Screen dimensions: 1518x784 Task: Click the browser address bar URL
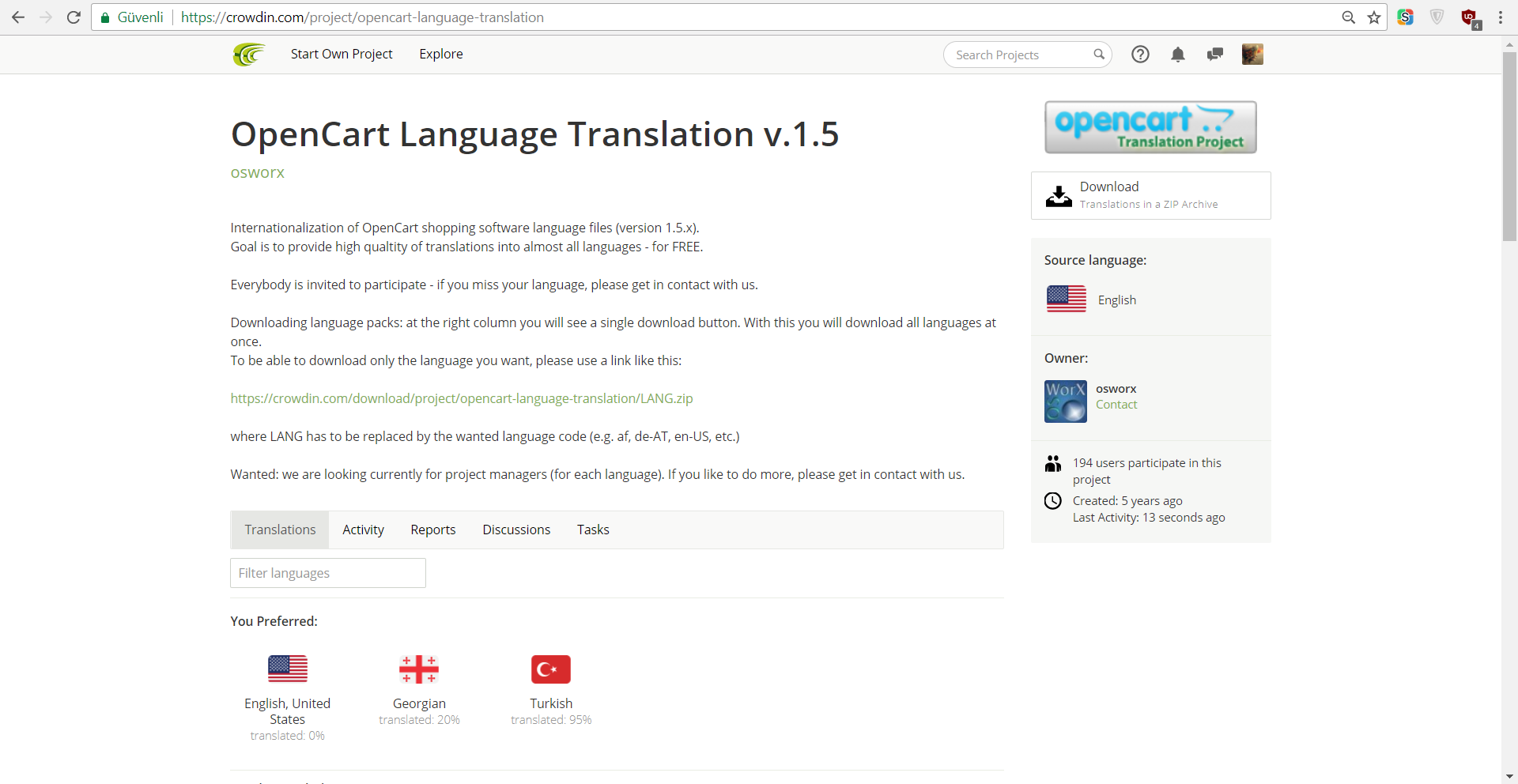(x=362, y=17)
